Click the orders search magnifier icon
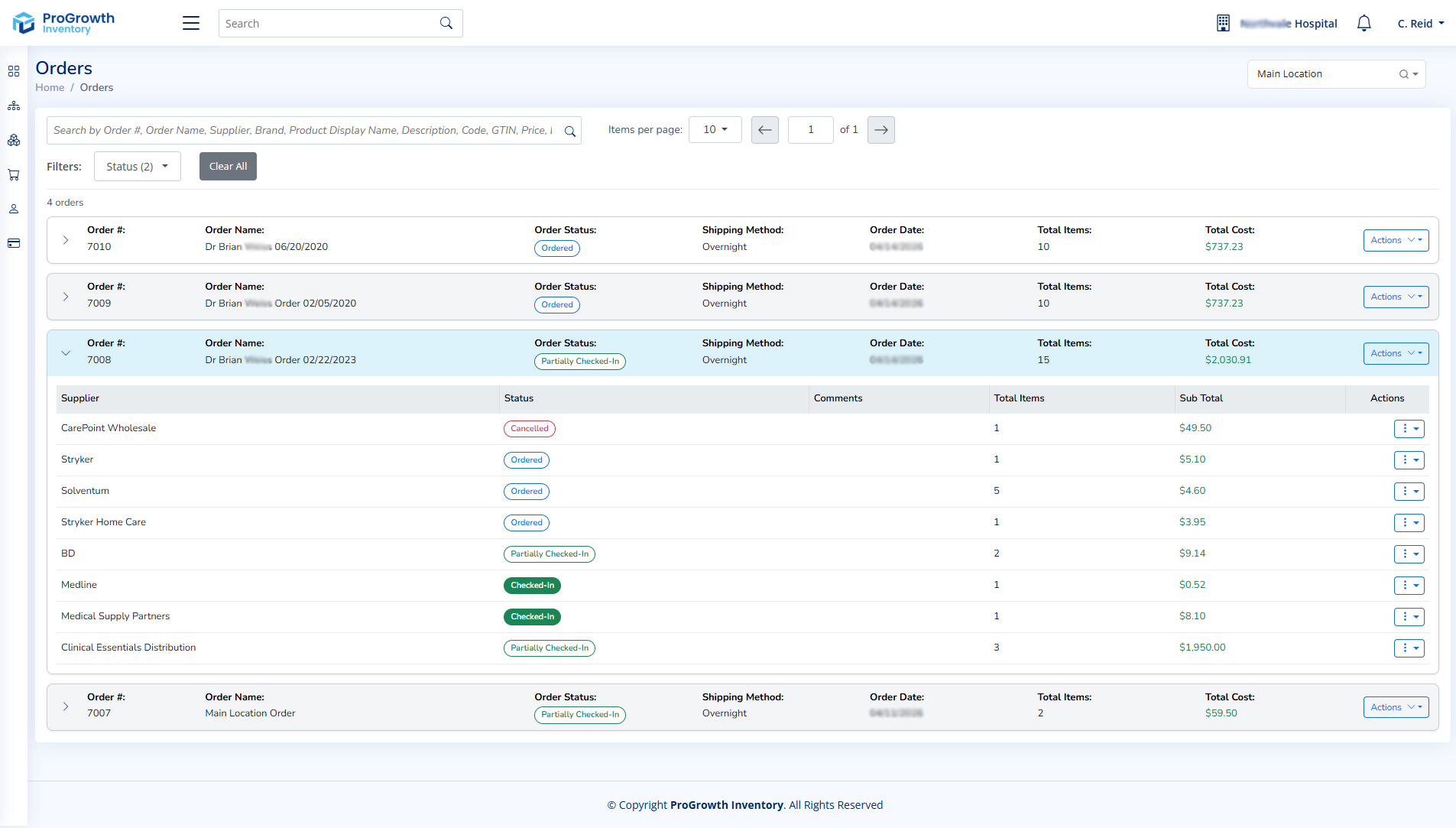Screen dimensions: 1456x828 click(570, 131)
